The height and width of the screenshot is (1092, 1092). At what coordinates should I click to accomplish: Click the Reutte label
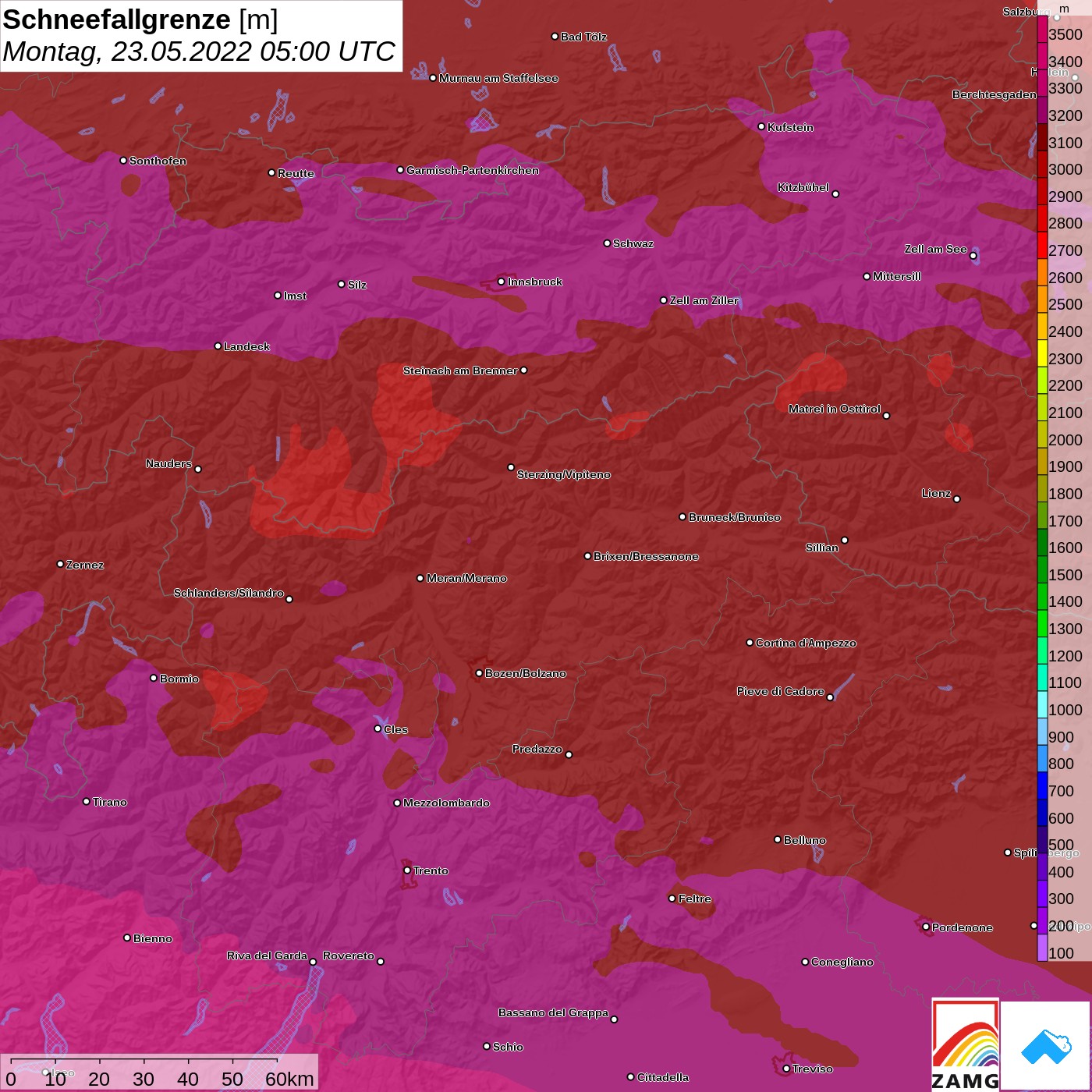pos(296,173)
